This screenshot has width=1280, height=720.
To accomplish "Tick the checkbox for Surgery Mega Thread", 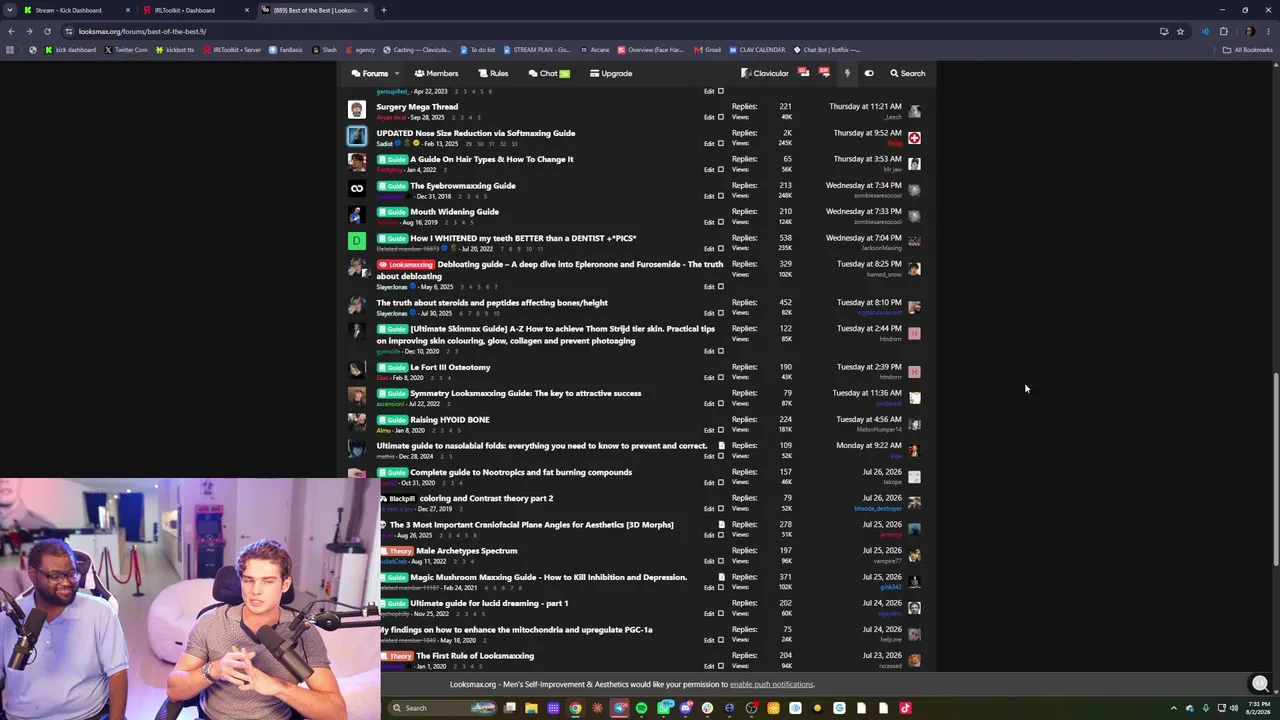I will tap(721, 117).
